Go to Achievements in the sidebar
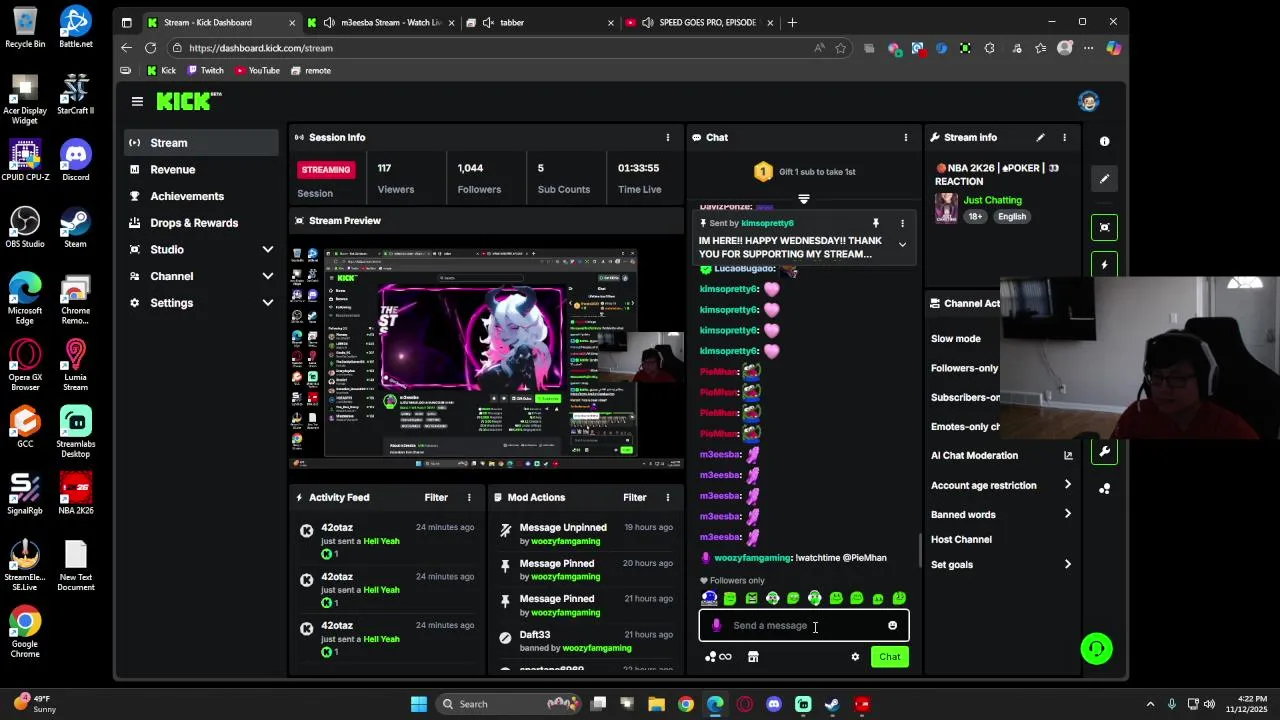 tap(201, 196)
